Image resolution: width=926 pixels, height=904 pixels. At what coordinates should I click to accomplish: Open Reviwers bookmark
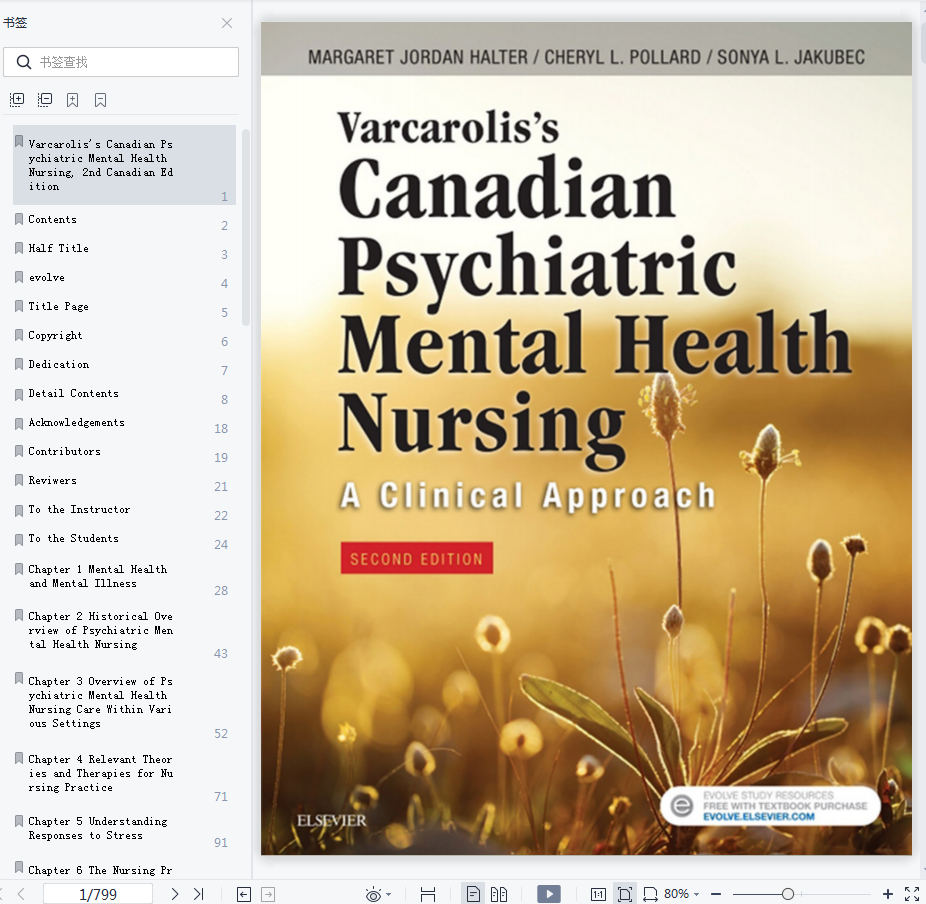(x=53, y=480)
